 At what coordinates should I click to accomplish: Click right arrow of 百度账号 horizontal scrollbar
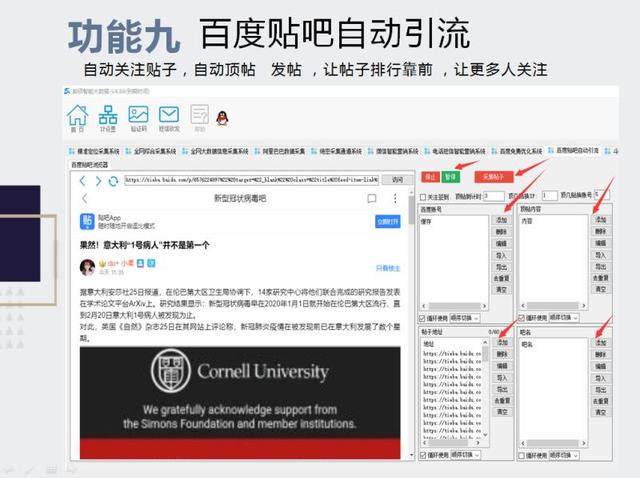(484, 306)
